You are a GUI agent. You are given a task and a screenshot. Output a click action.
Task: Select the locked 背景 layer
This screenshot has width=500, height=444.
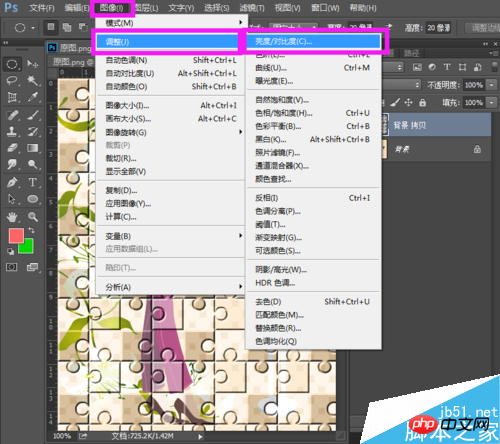(x=437, y=149)
